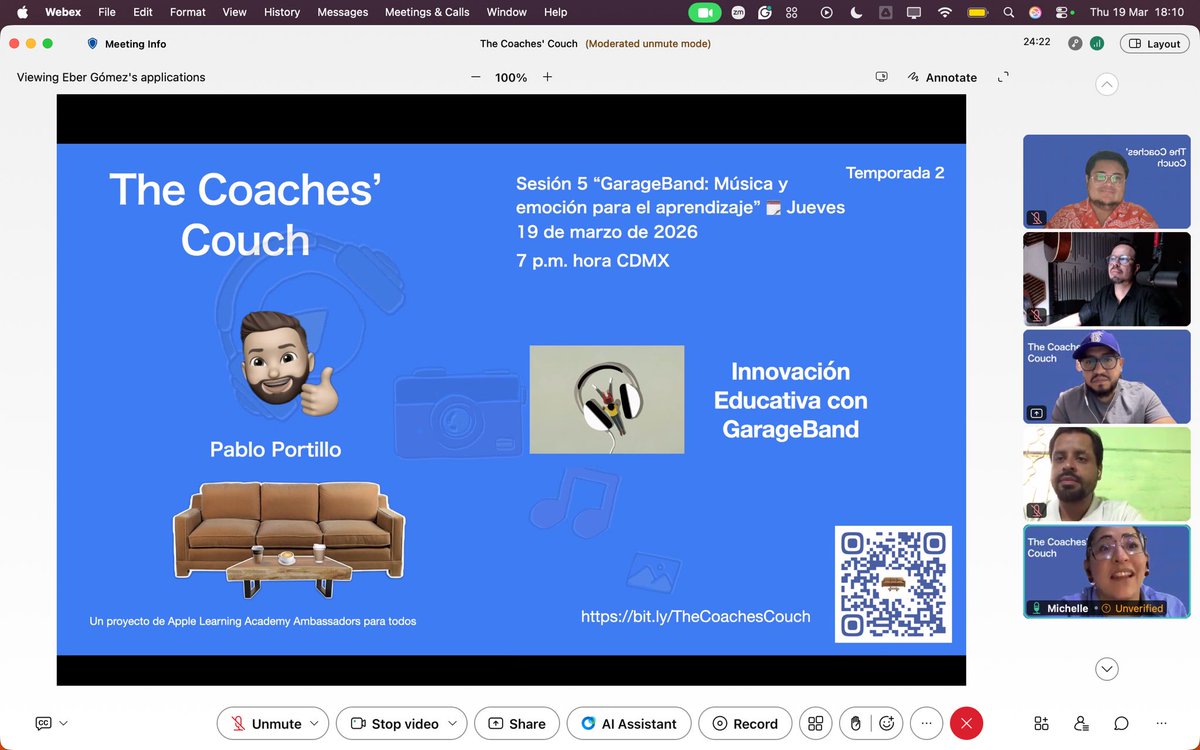Click the play-circle icon in the menu bar
The width and height of the screenshot is (1200, 750).
coord(826,12)
